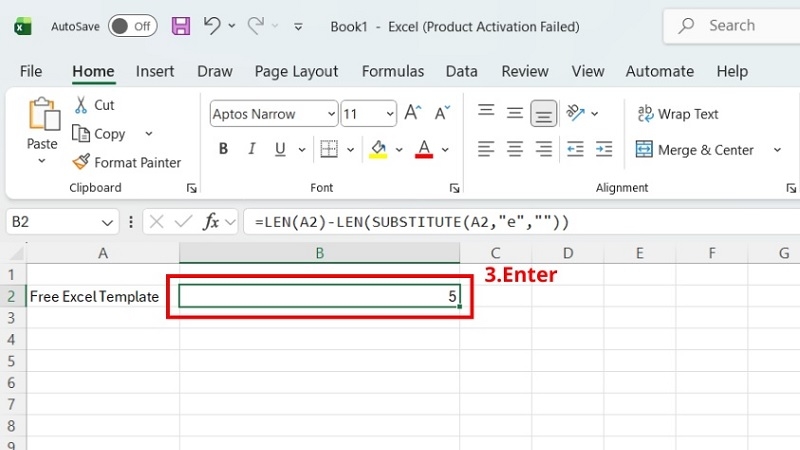Switch to the Formulas tab
This screenshot has height=450, width=800.
pos(393,71)
